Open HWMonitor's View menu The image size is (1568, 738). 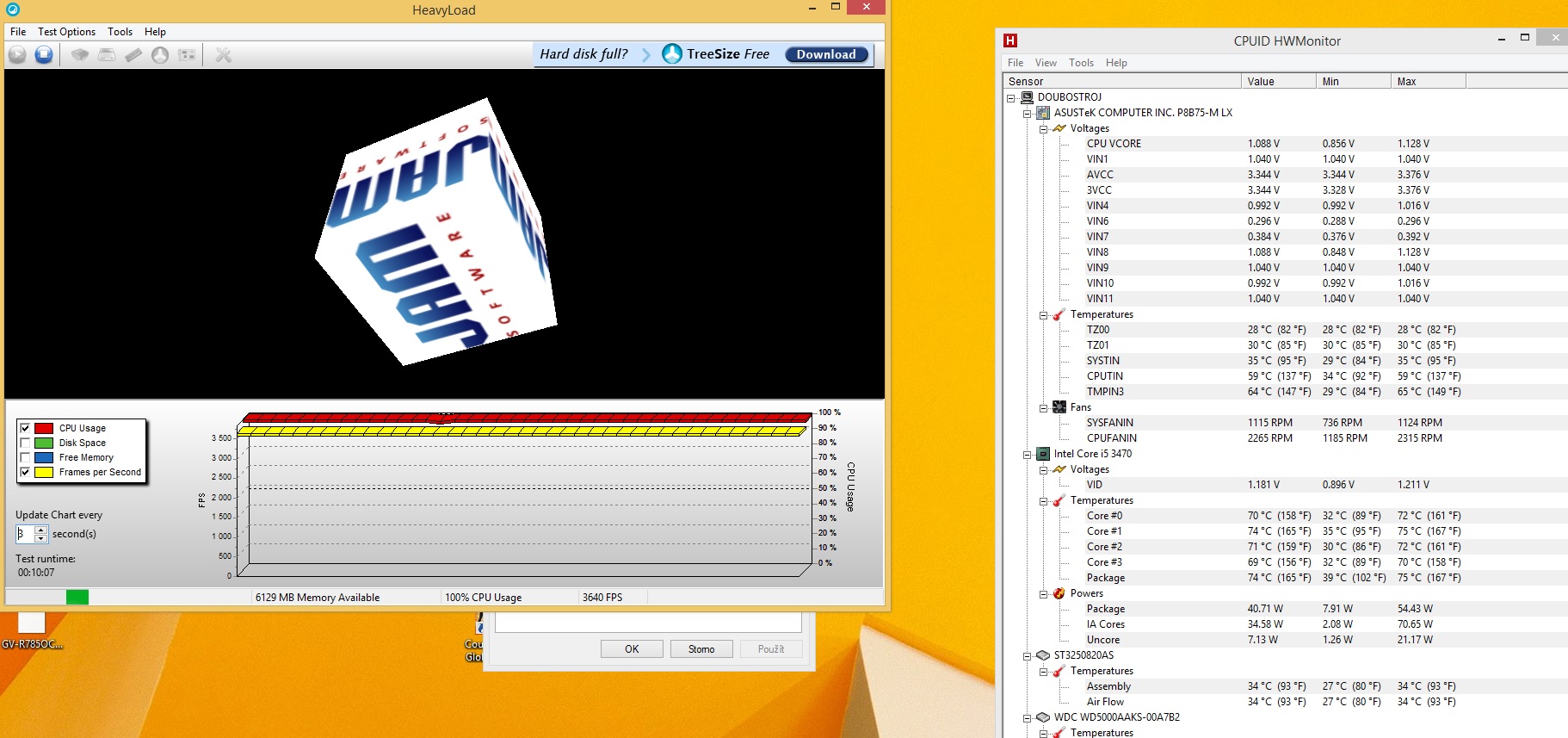[1046, 63]
